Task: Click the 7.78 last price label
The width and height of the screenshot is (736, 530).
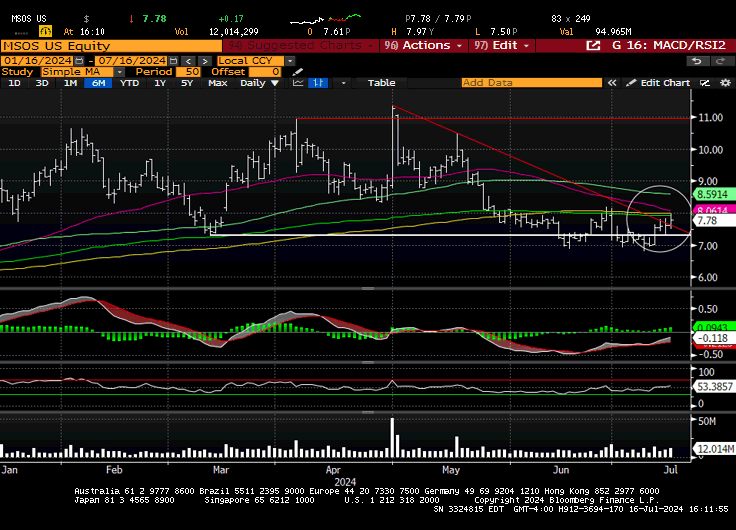Action: click(x=713, y=221)
